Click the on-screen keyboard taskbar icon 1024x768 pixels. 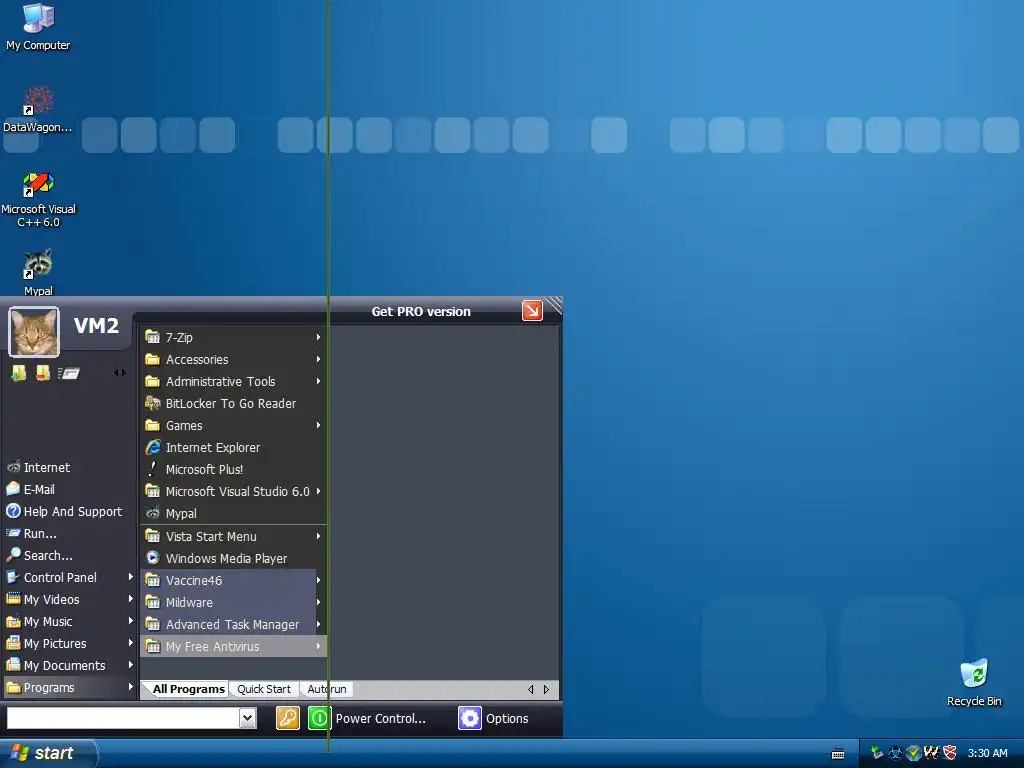tap(838, 754)
